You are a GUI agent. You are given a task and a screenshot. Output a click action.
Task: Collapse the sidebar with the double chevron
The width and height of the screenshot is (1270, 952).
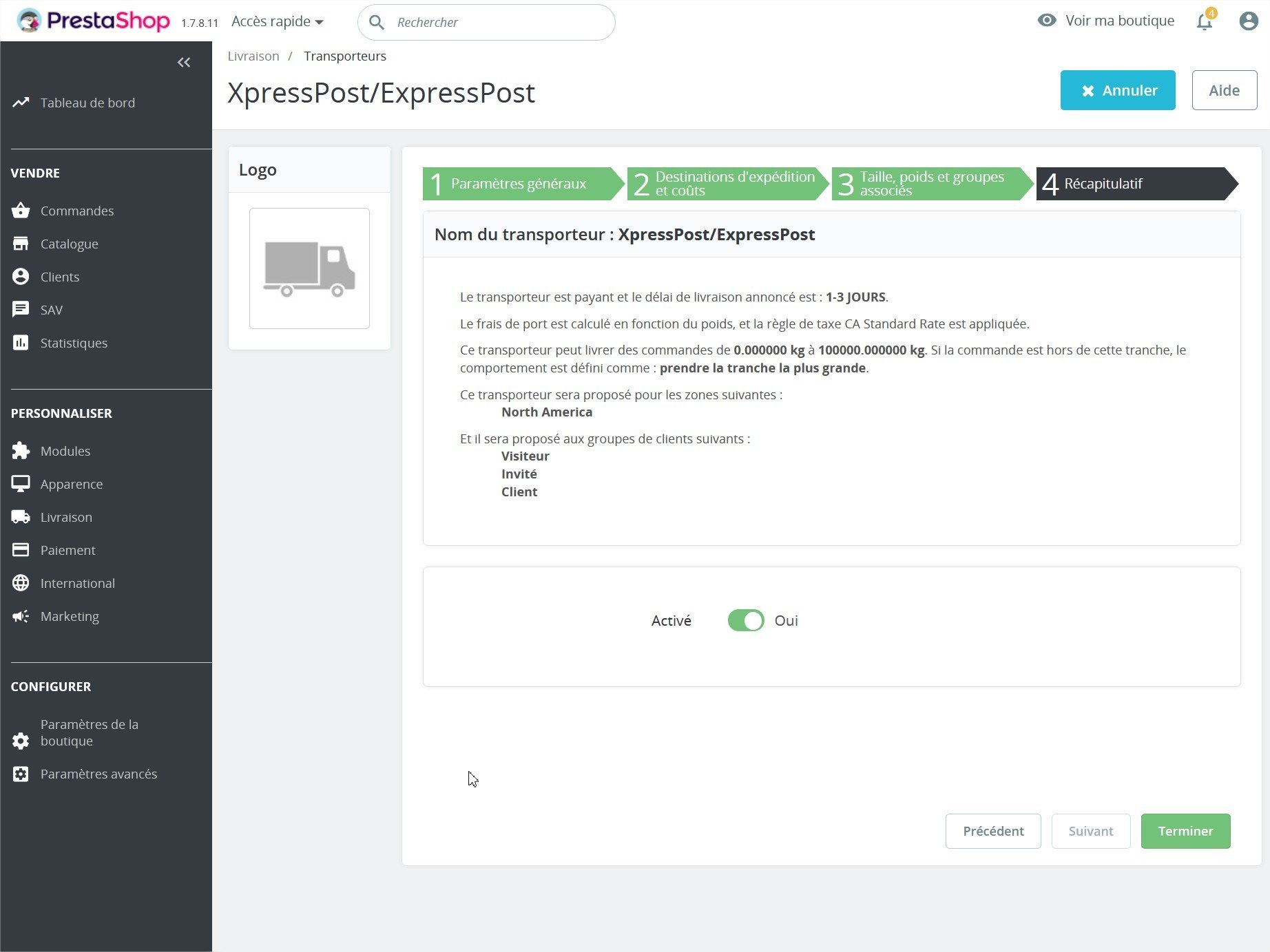(184, 63)
